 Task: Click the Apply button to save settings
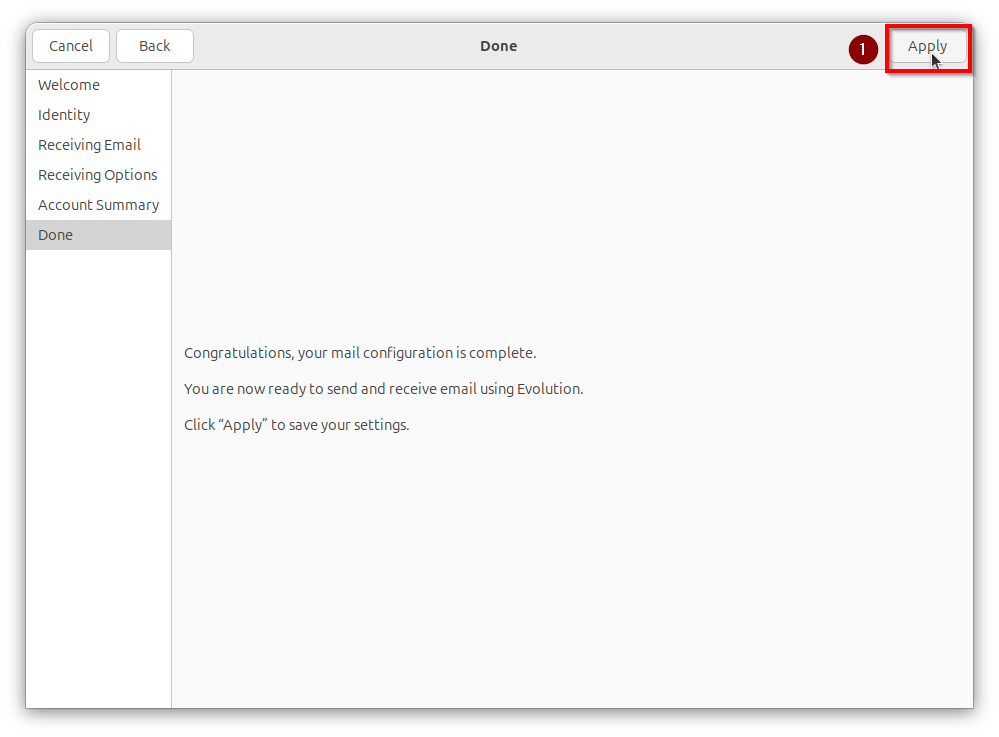[x=927, y=46]
